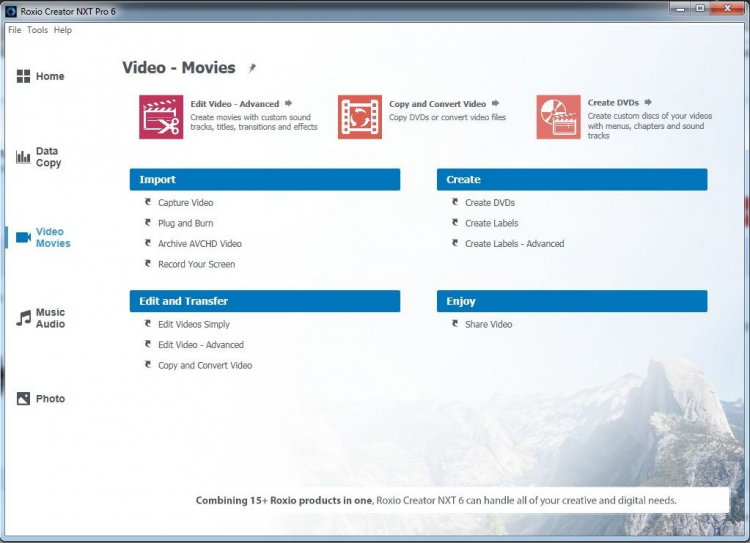750x543 pixels.
Task: Switch to the Home tab label
Action: [50, 76]
